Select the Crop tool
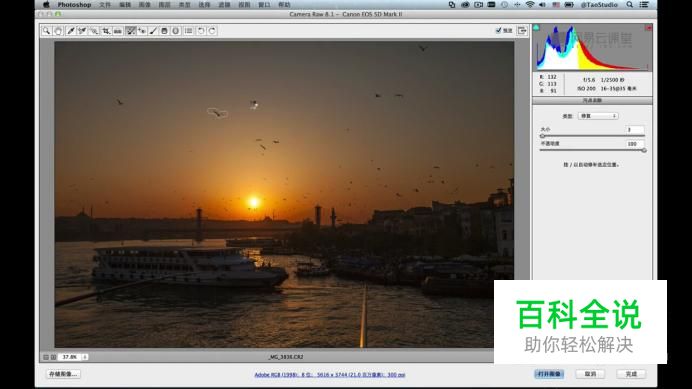 (x=106, y=31)
